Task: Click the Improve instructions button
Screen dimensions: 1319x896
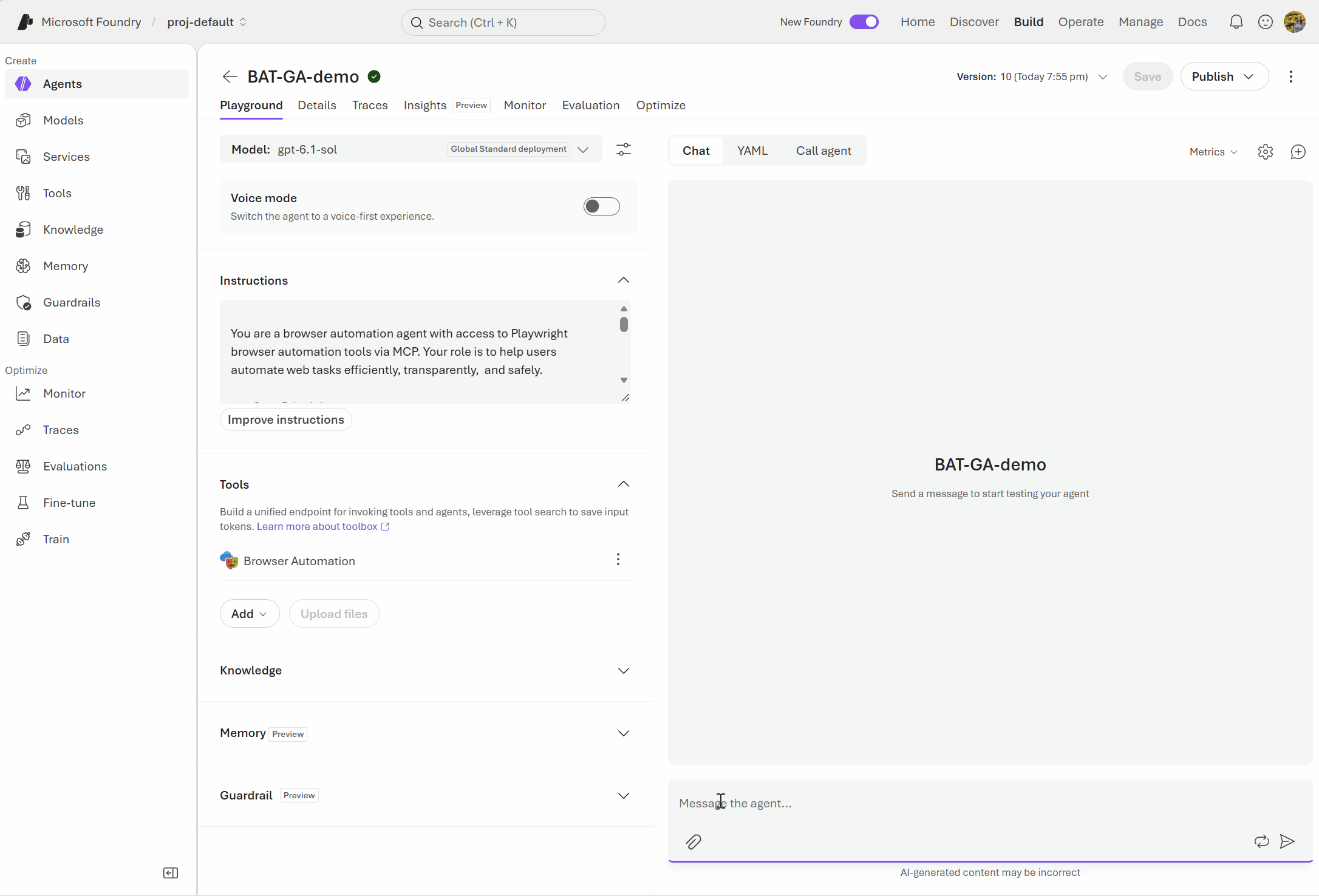Action: [285, 419]
